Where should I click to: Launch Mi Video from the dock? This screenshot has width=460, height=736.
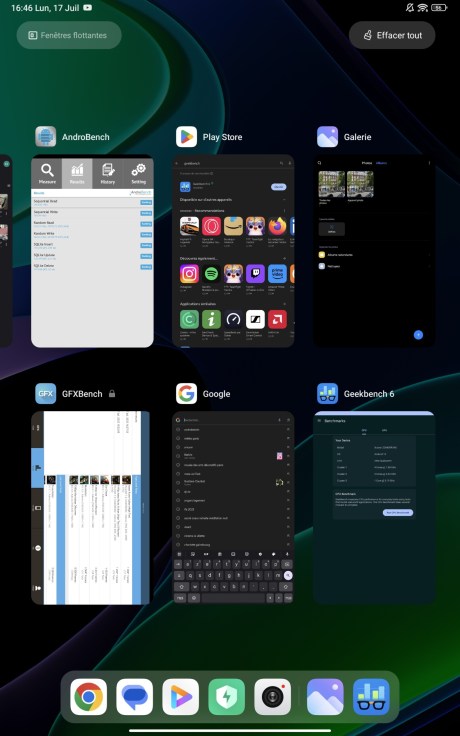[x=181, y=697]
